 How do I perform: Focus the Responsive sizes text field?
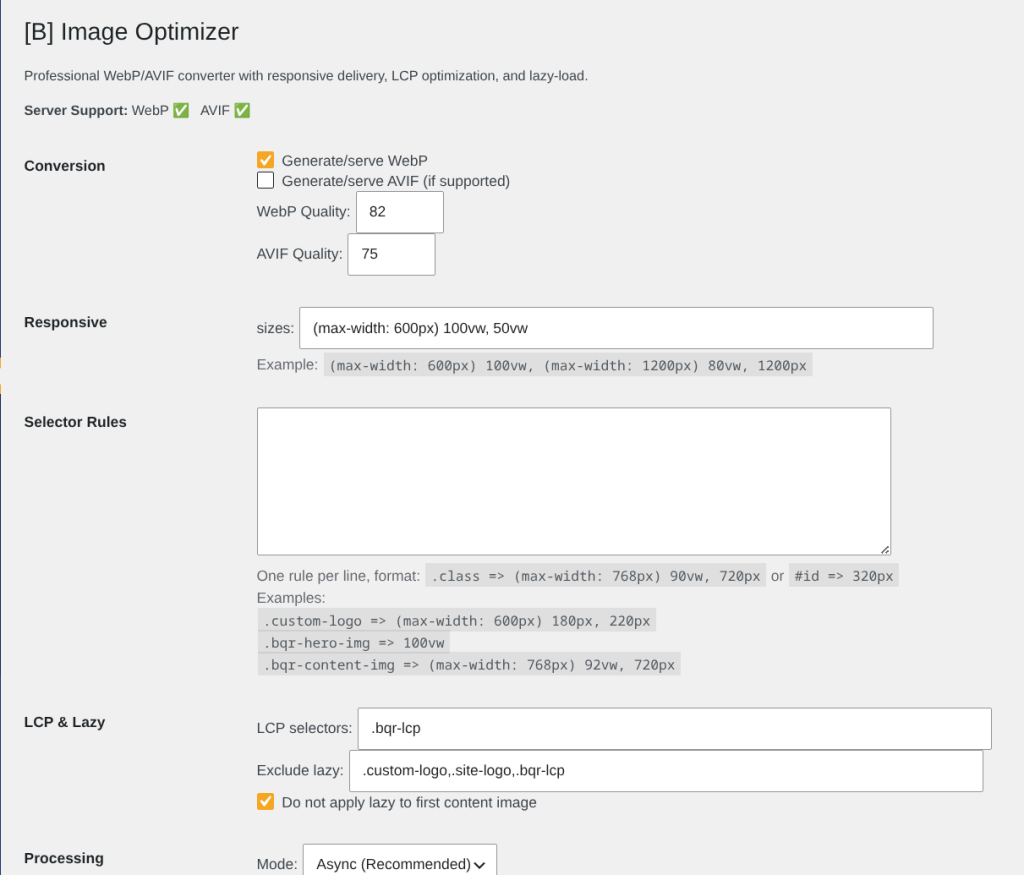pos(616,328)
